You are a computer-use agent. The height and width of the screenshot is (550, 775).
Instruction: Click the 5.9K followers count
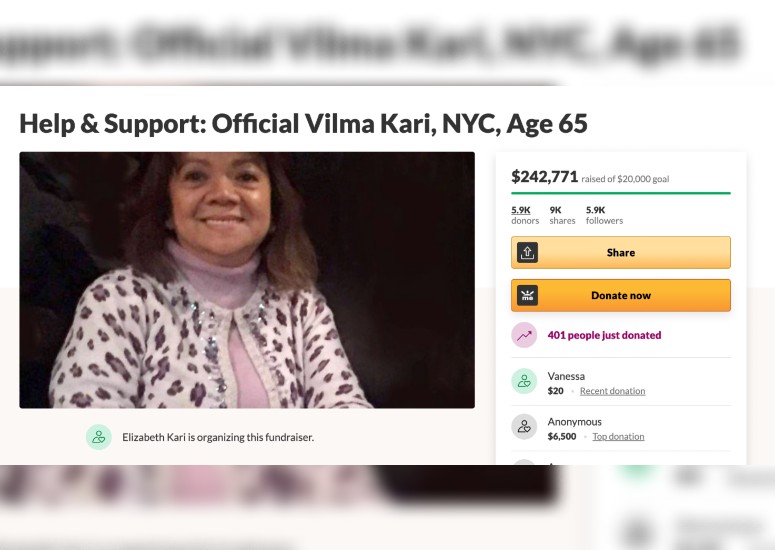[604, 215]
